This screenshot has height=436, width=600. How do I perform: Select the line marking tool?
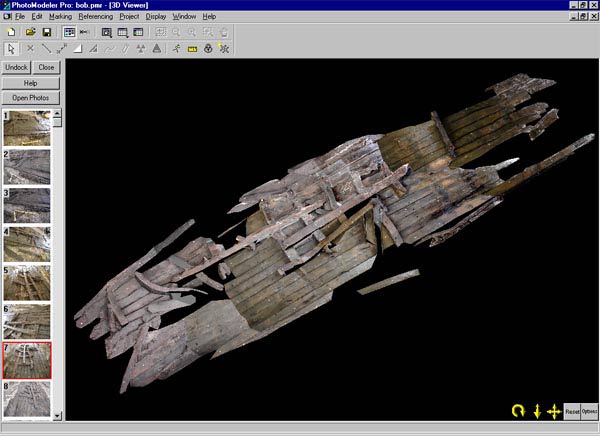coord(46,49)
